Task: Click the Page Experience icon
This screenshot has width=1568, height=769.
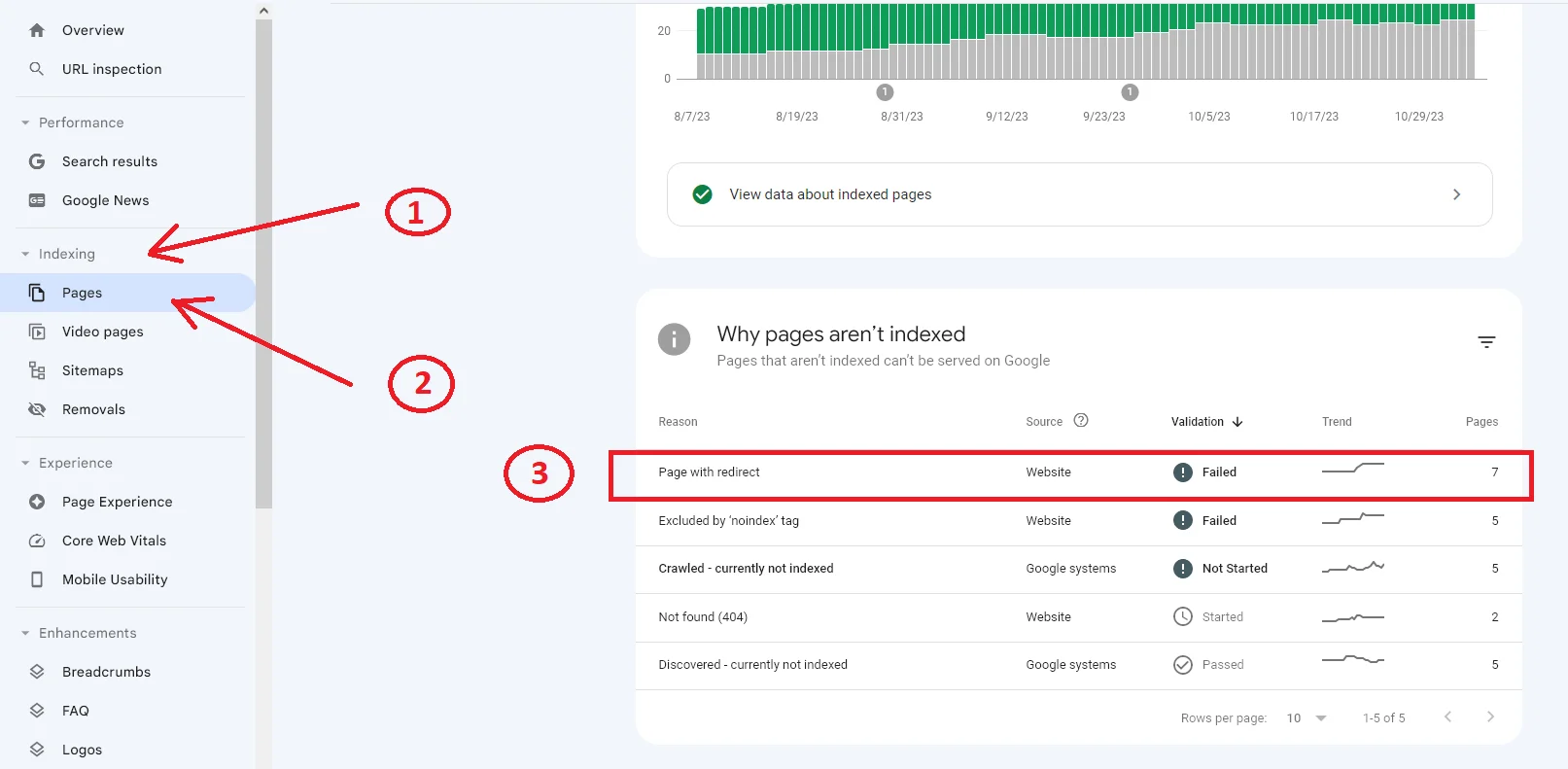Action: [x=37, y=502]
